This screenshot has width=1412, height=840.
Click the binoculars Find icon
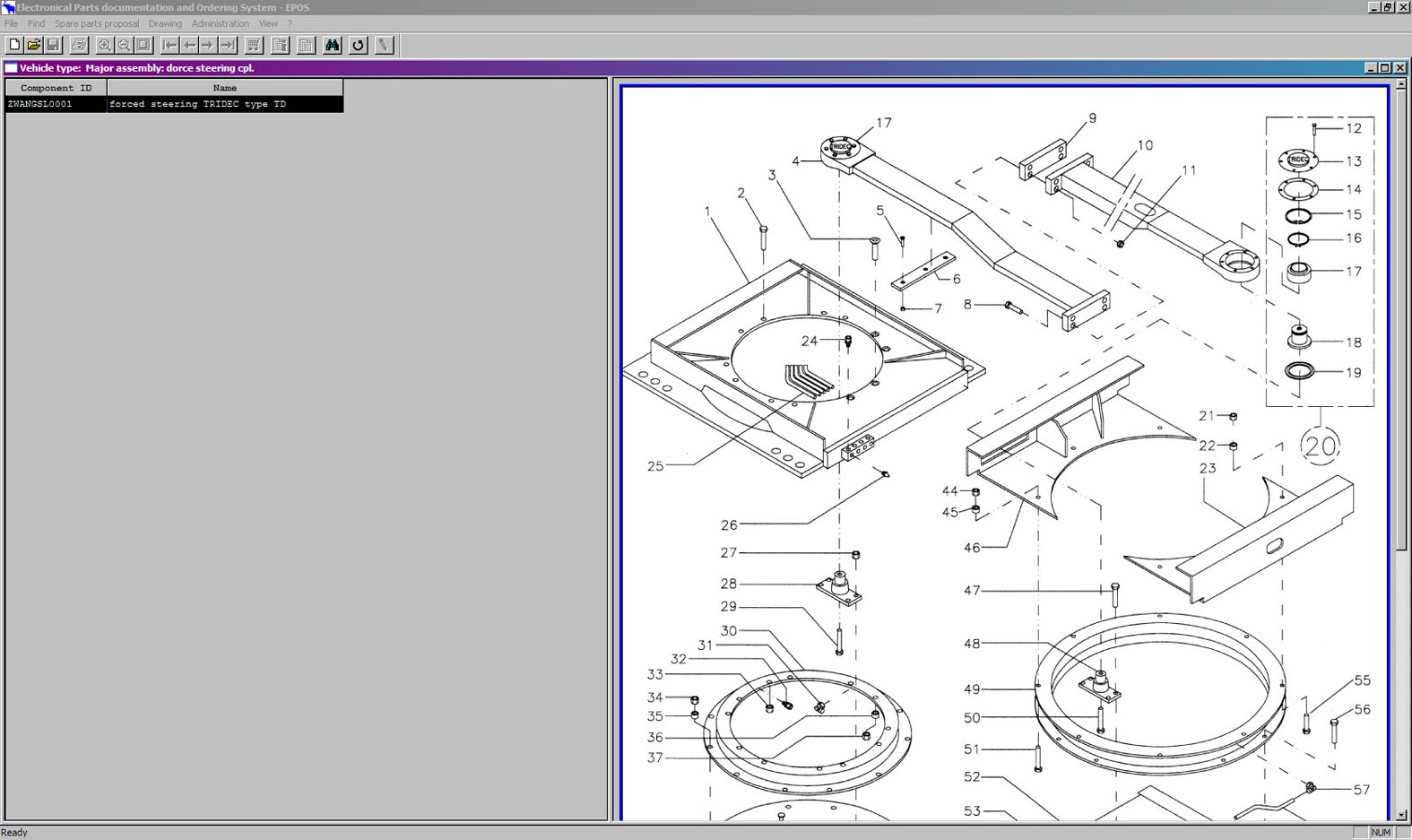[x=332, y=45]
